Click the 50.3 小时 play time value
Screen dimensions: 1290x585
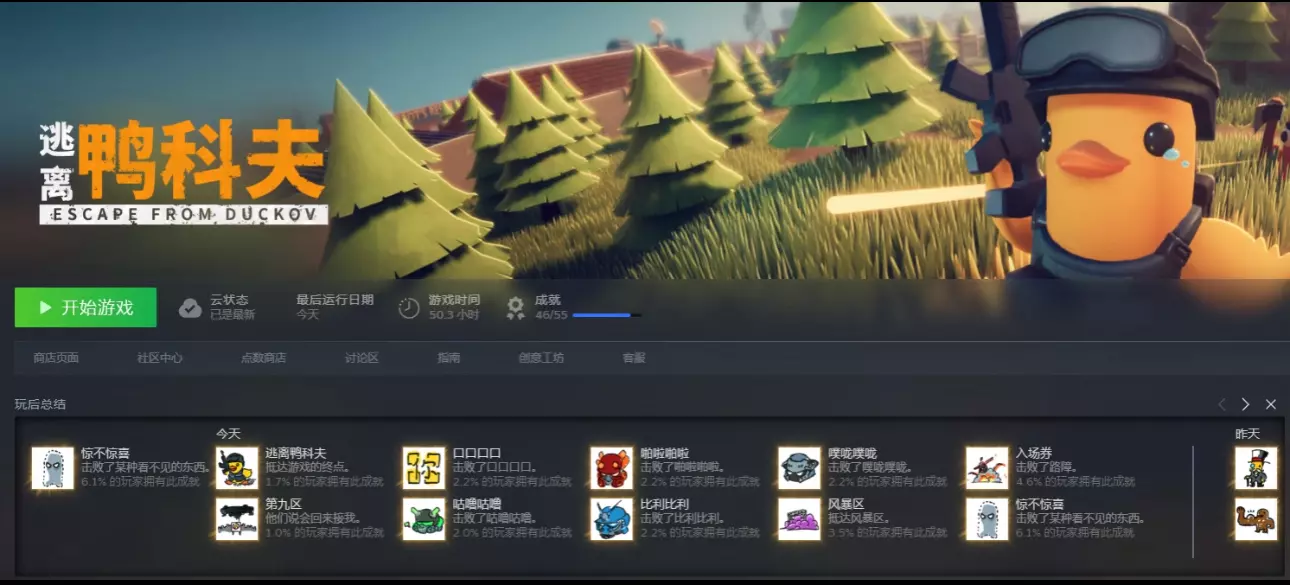tap(454, 314)
